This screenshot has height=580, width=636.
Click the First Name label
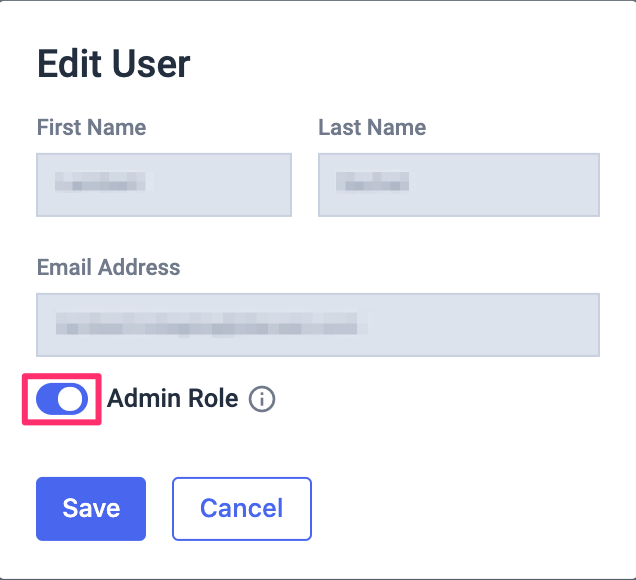click(x=91, y=127)
